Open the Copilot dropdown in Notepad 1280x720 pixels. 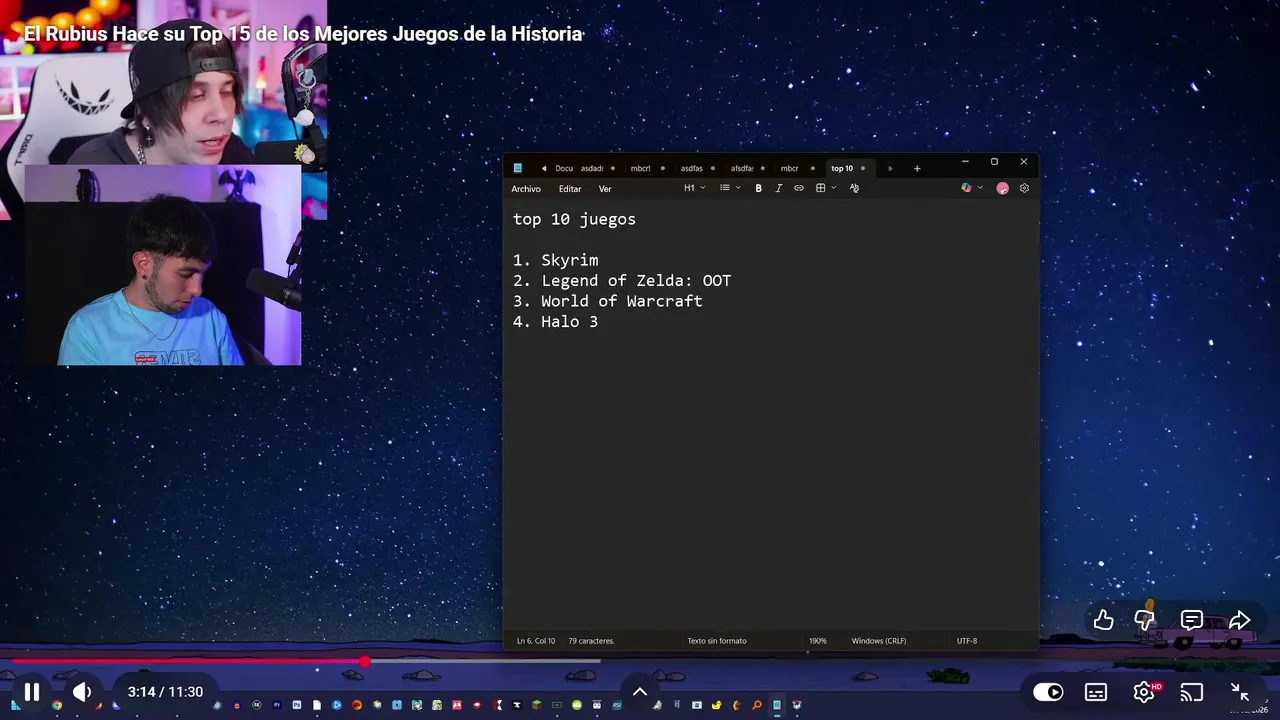tap(972, 188)
